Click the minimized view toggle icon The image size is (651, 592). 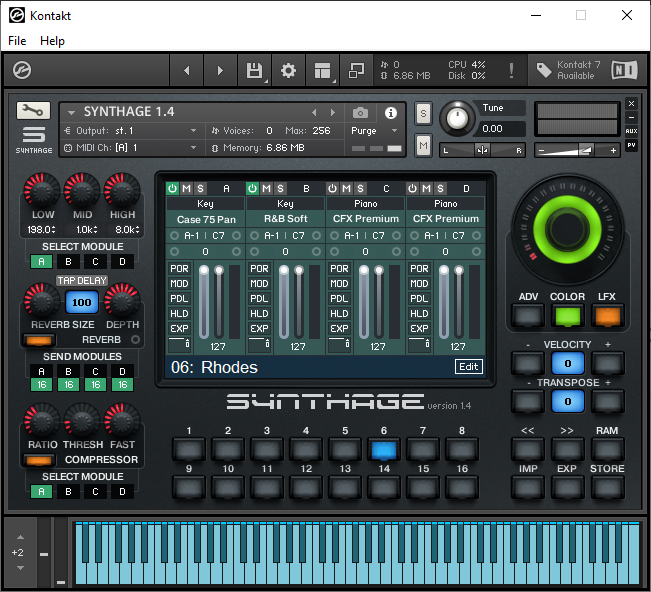(x=356, y=70)
